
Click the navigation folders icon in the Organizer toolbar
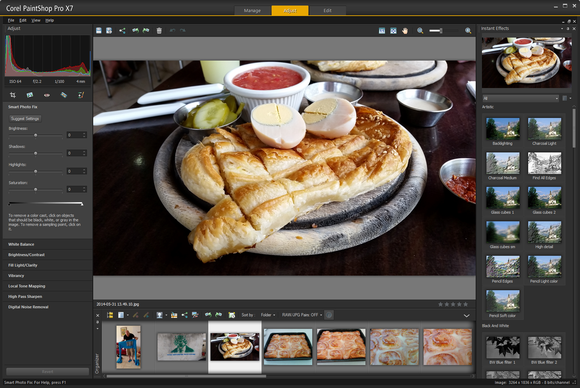coord(110,315)
